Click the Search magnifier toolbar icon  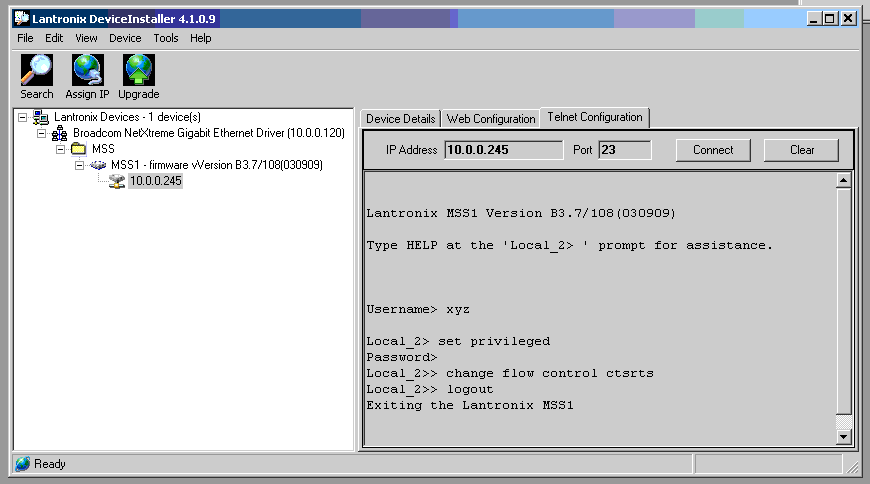[37, 70]
